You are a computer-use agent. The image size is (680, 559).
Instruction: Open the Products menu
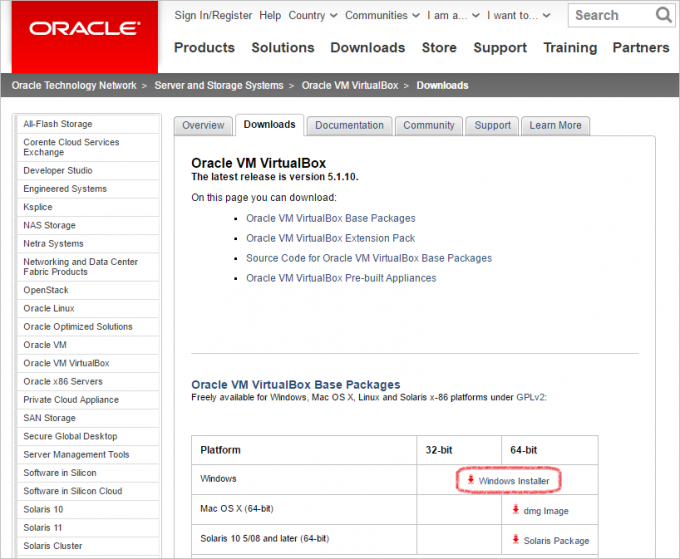point(204,47)
